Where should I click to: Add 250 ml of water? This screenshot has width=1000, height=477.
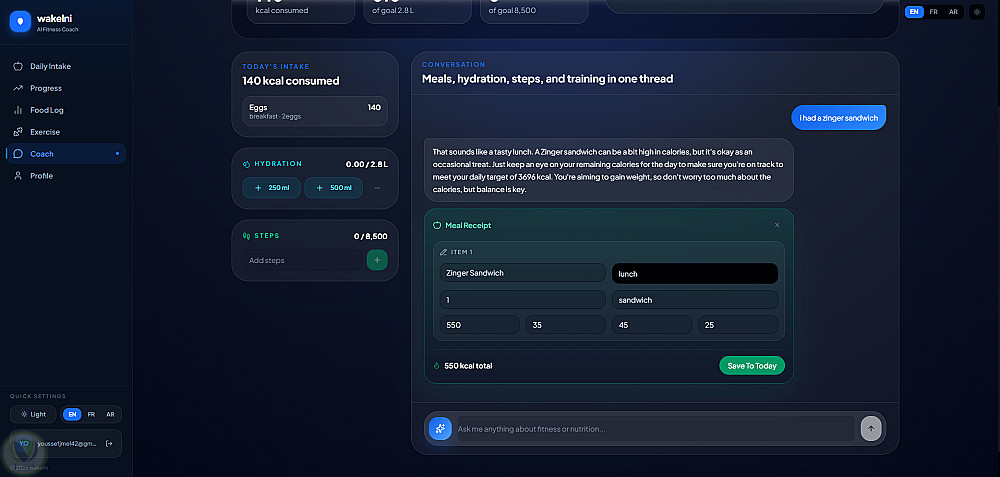(271, 188)
